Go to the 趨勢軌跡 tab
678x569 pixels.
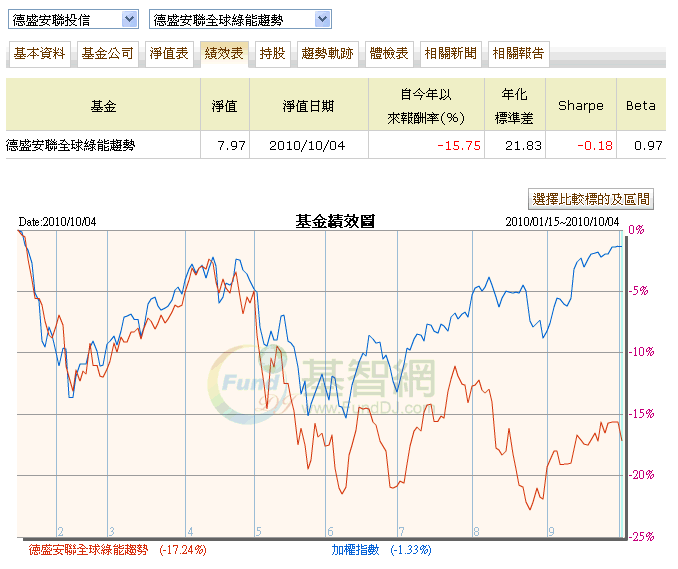[327, 54]
